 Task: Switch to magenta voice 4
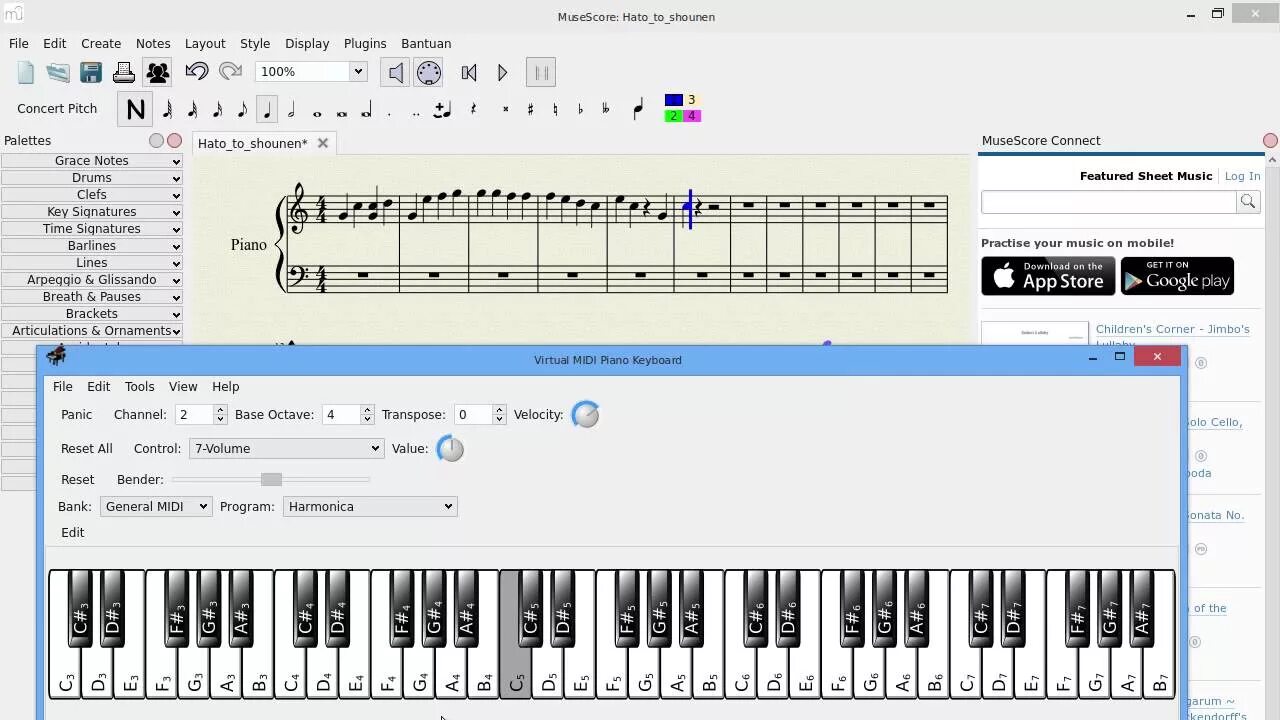(691, 116)
